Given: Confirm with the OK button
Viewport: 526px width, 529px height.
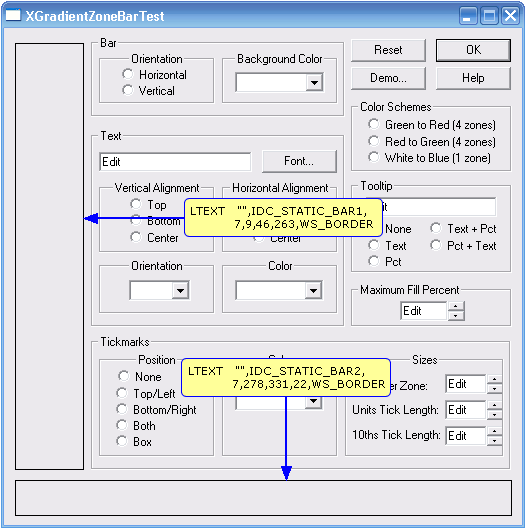Looking at the screenshot, I should point(473,50).
